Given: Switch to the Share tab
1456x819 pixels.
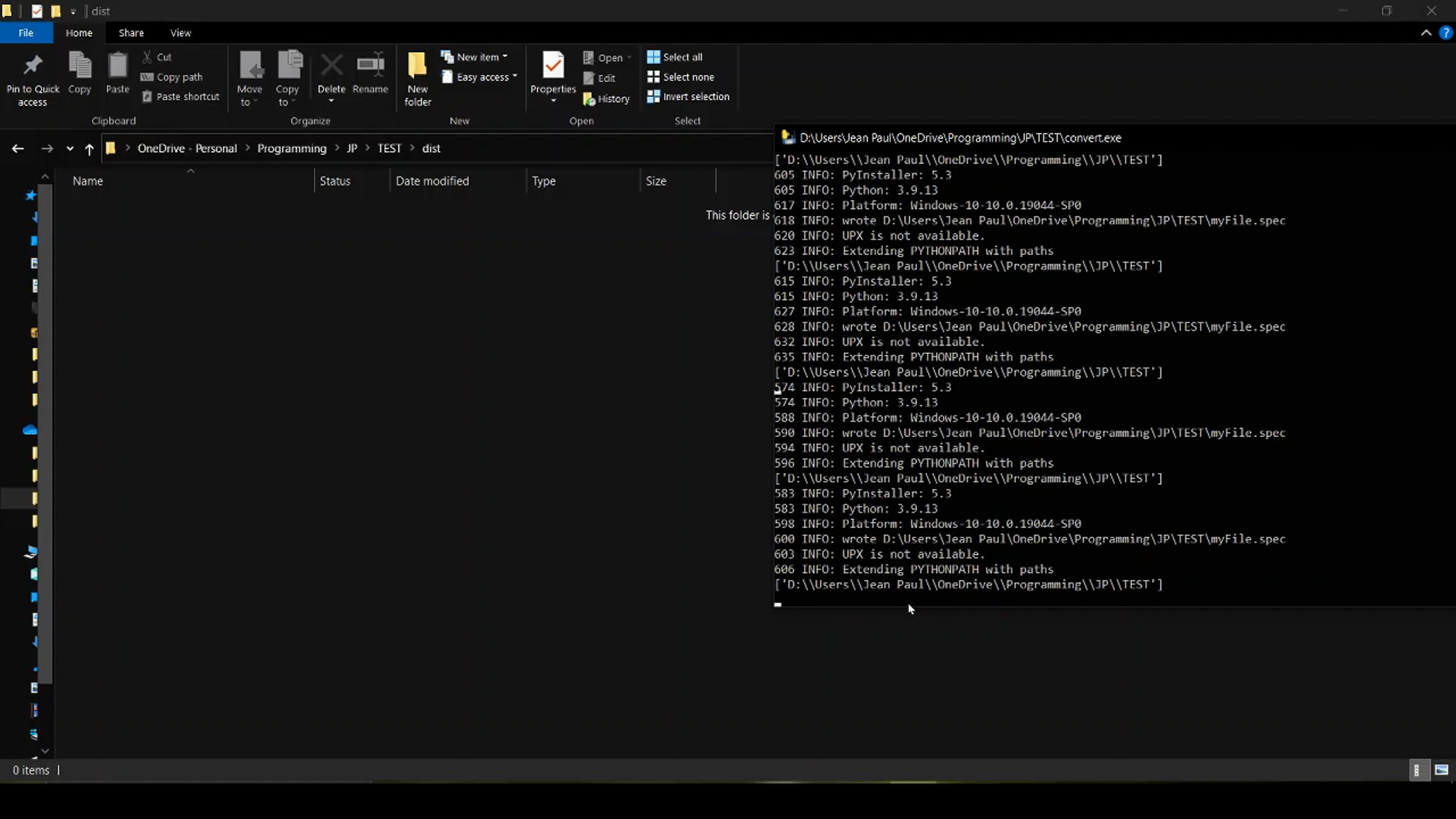Looking at the screenshot, I should point(131,33).
